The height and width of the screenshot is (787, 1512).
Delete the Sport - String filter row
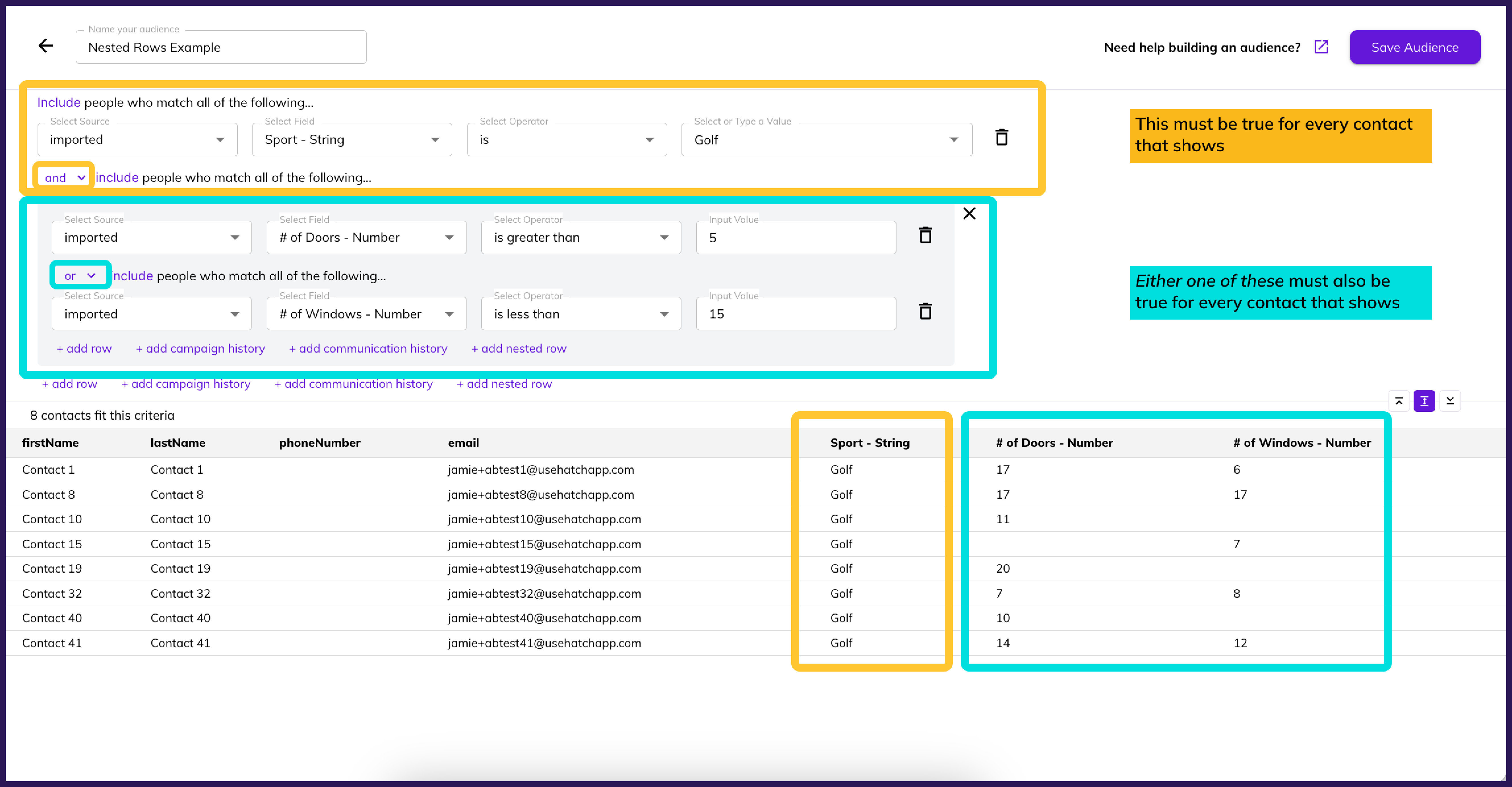(1001, 138)
